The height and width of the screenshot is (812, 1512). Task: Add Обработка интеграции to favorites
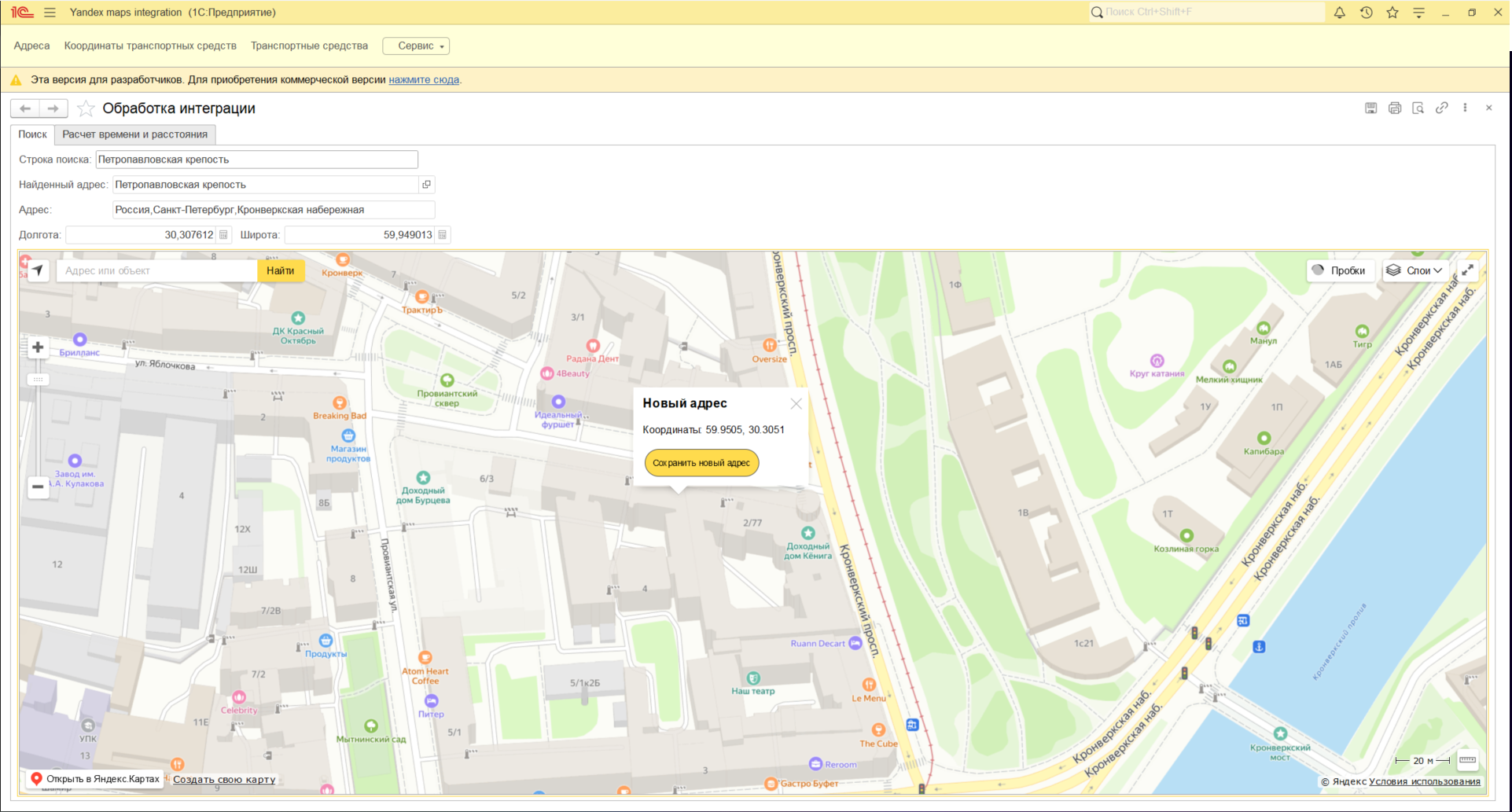pos(86,108)
